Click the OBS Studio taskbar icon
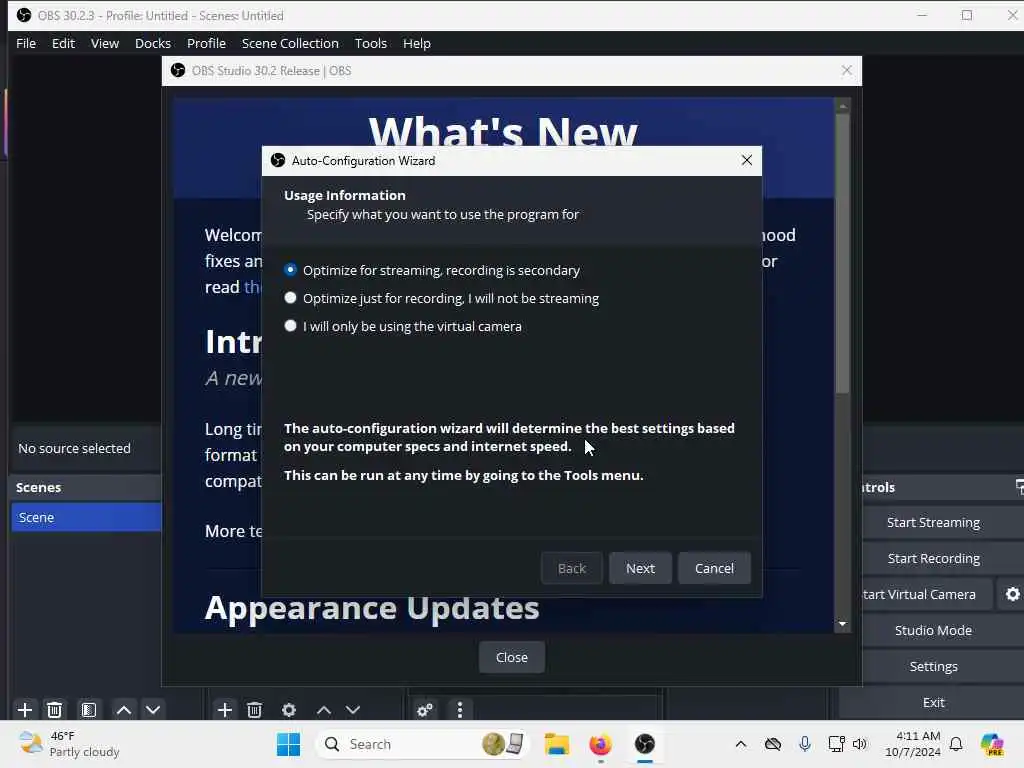 (x=645, y=744)
